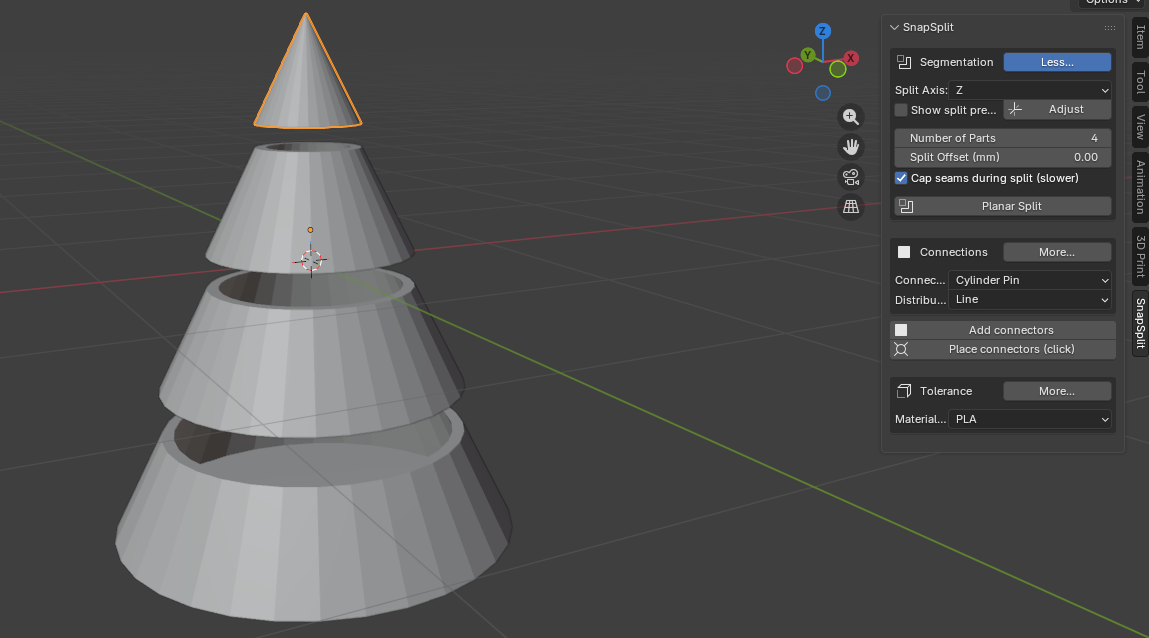This screenshot has width=1149, height=638.
Task: Click the zoom view magnifier icon
Action: click(x=850, y=117)
